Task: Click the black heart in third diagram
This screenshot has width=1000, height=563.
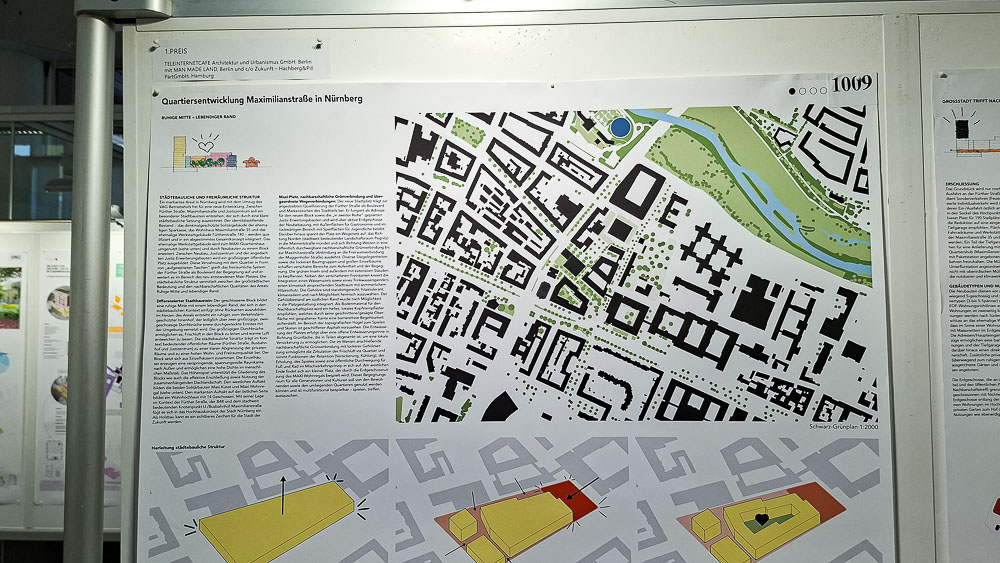Action: (761, 519)
